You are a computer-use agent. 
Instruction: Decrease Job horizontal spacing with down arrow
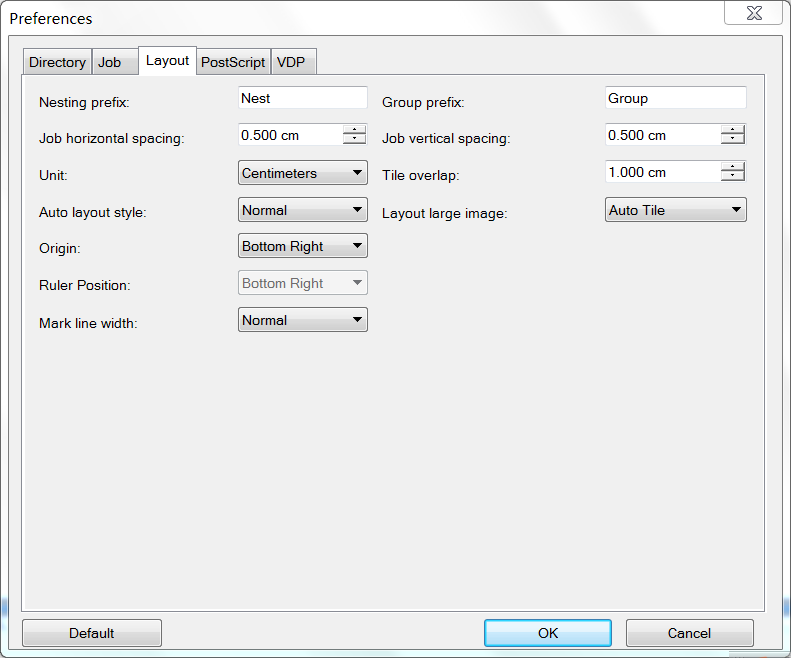354,139
